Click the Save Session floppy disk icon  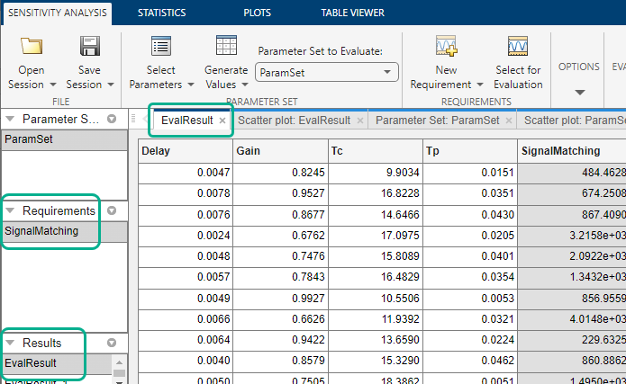90,46
